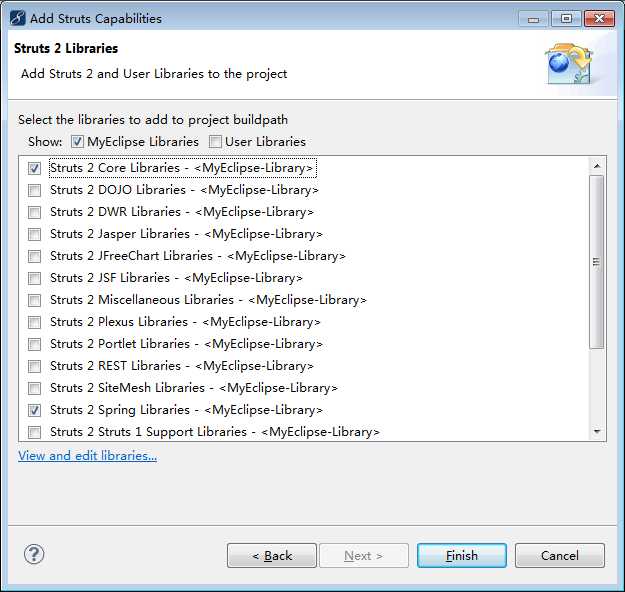Screen dimensions: 625x592
Task: Maximize the Add Struts Capabilities dialog
Action: click(566, 19)
